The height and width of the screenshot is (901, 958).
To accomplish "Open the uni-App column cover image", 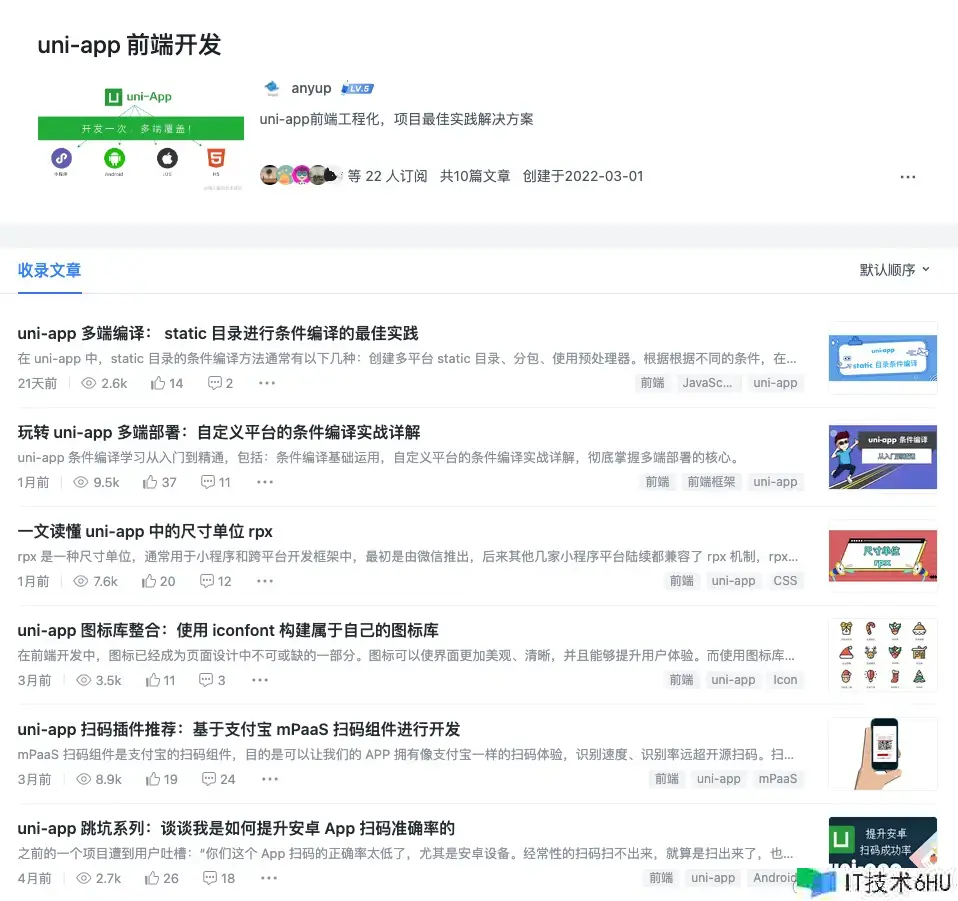I will 141,139.
